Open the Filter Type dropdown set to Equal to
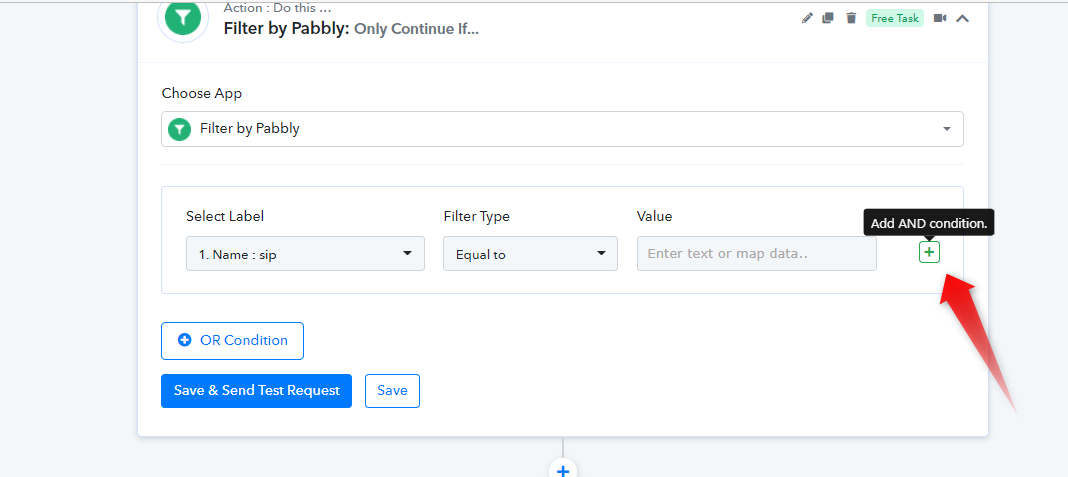The width and height of the screenshot is (1068, 477). 530,253
